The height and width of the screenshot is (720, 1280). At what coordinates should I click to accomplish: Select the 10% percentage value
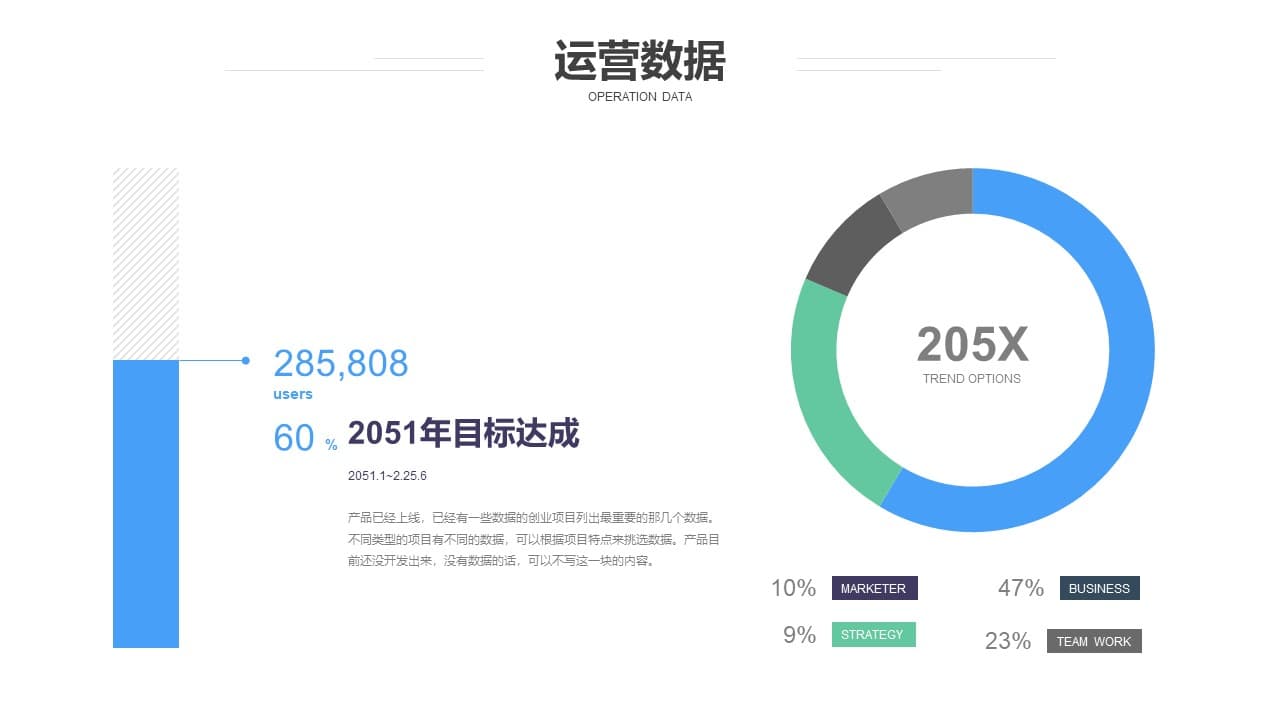pos(793,588)
